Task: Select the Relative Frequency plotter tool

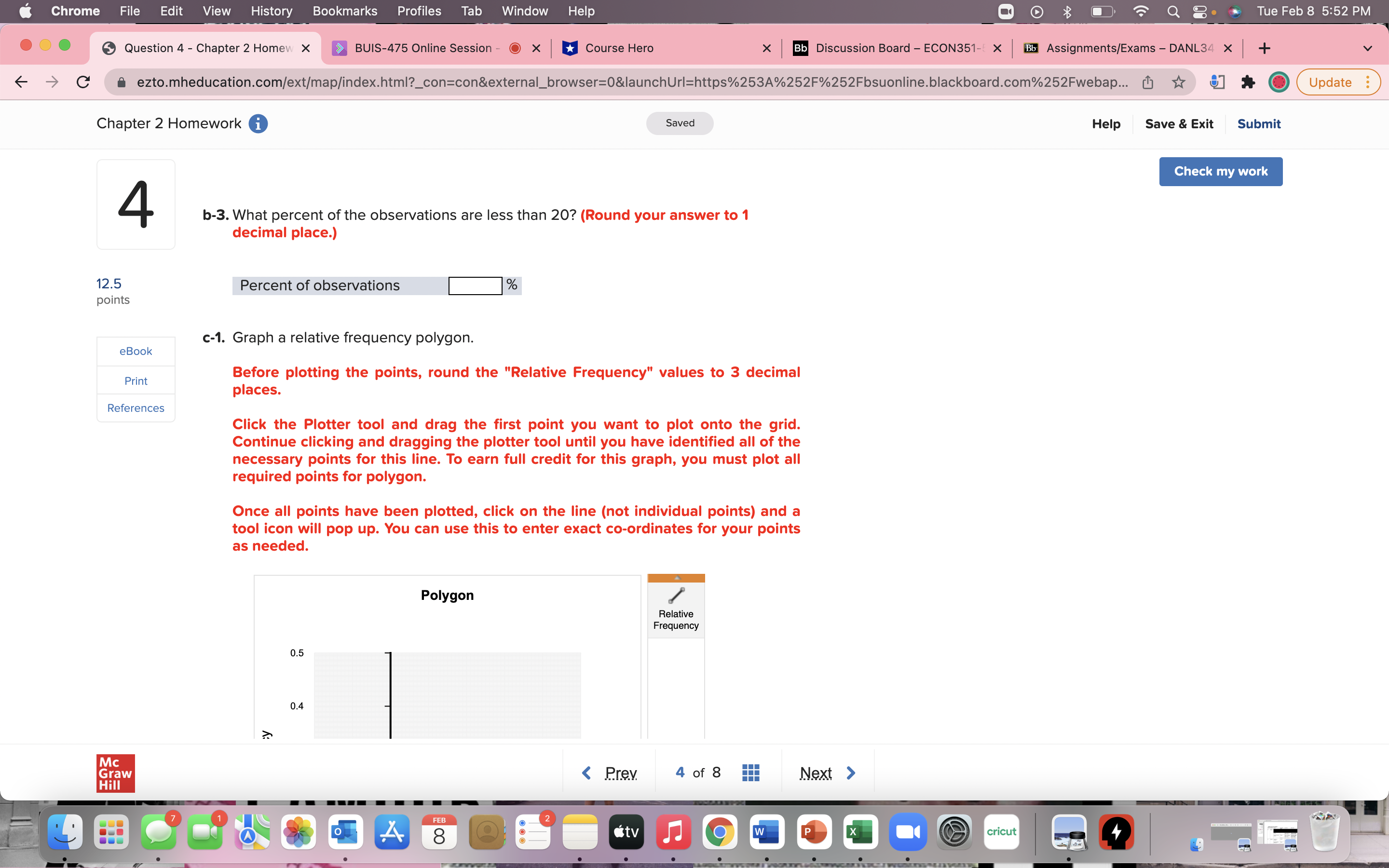Action: click(x=676, y=609)
